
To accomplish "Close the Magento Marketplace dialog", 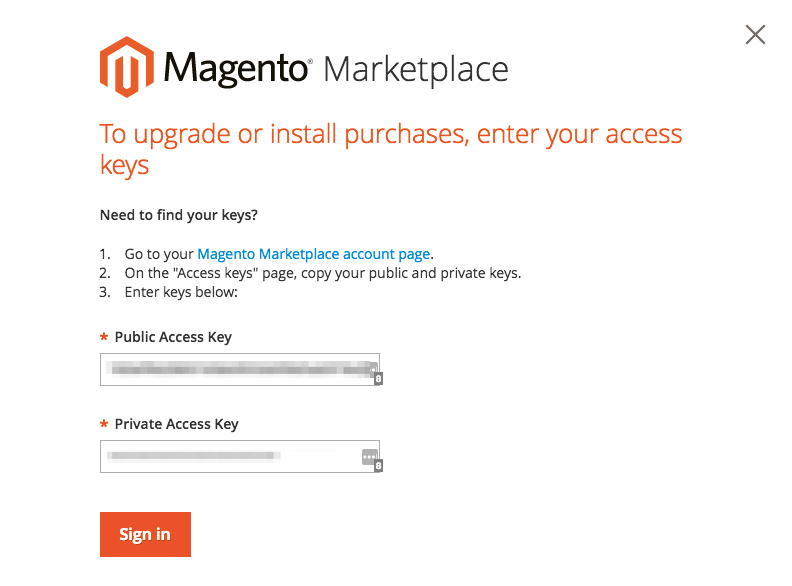I will (x=755, y=35).
